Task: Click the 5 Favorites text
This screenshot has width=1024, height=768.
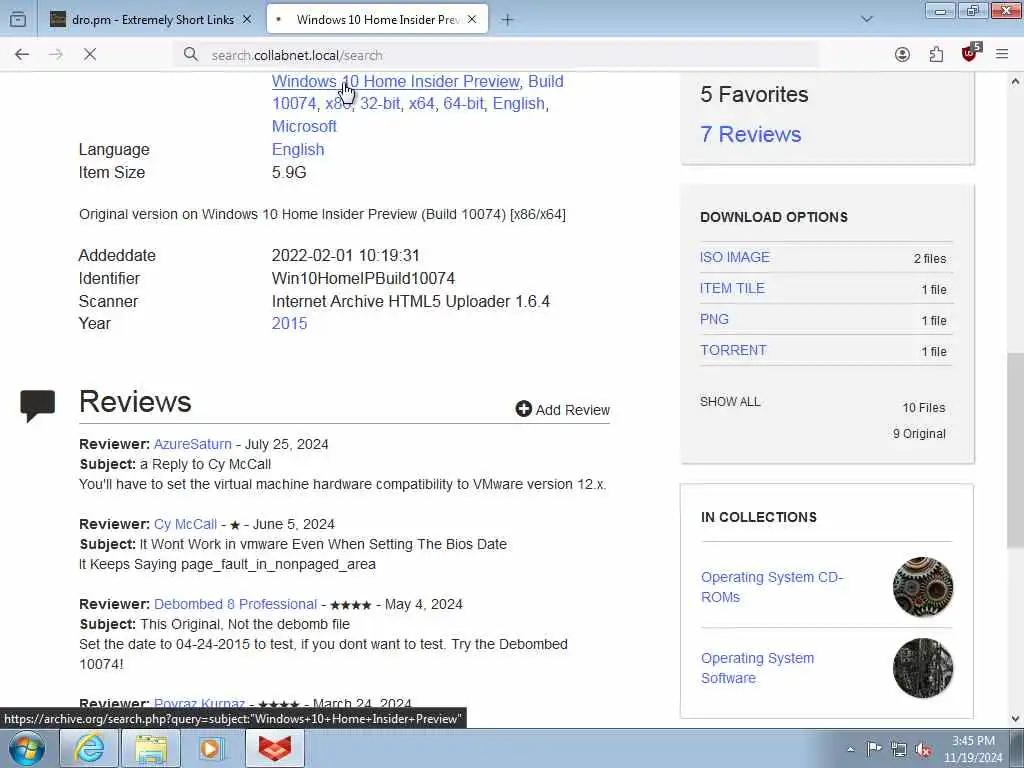Action: 754,95
